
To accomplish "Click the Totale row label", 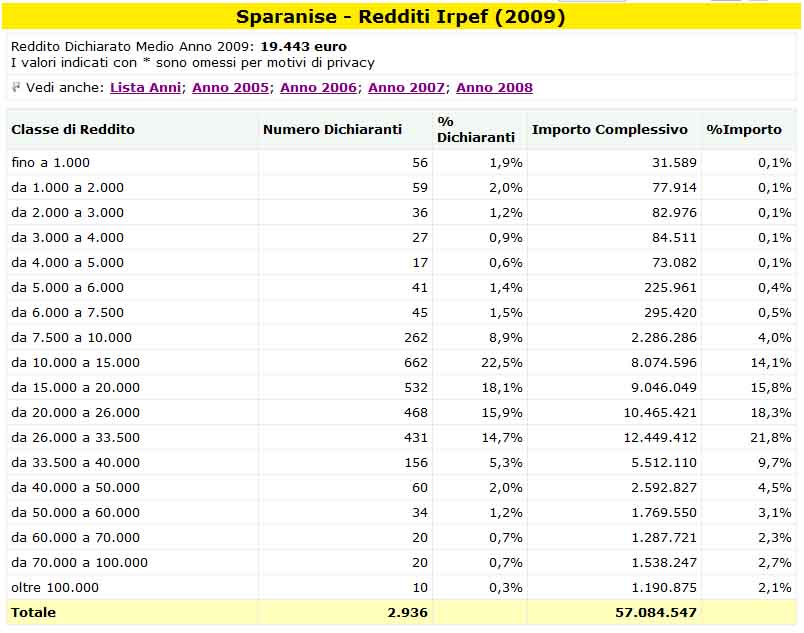I will [33, 612].
